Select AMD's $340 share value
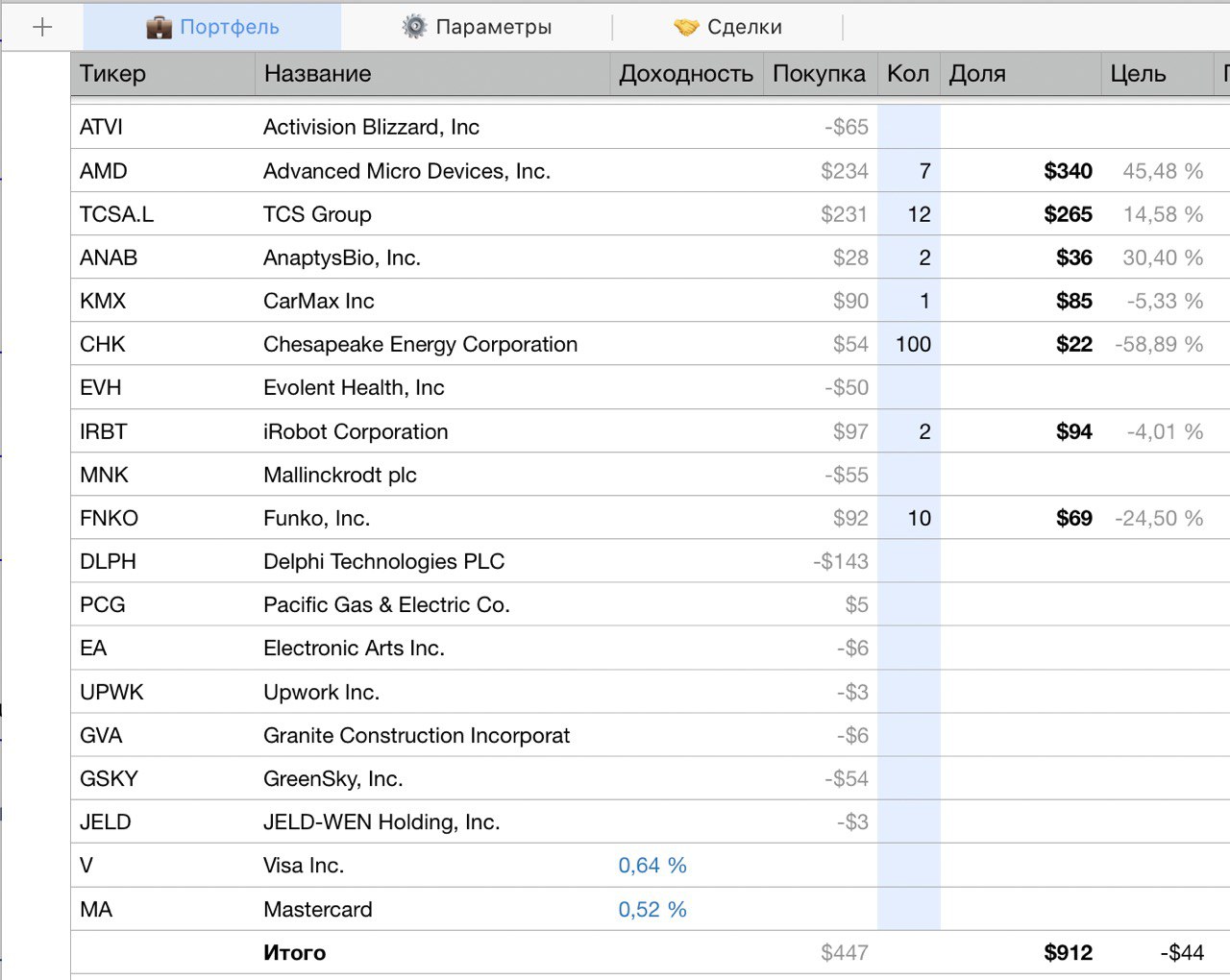Screen dimensions: 1230x980 1069,171
